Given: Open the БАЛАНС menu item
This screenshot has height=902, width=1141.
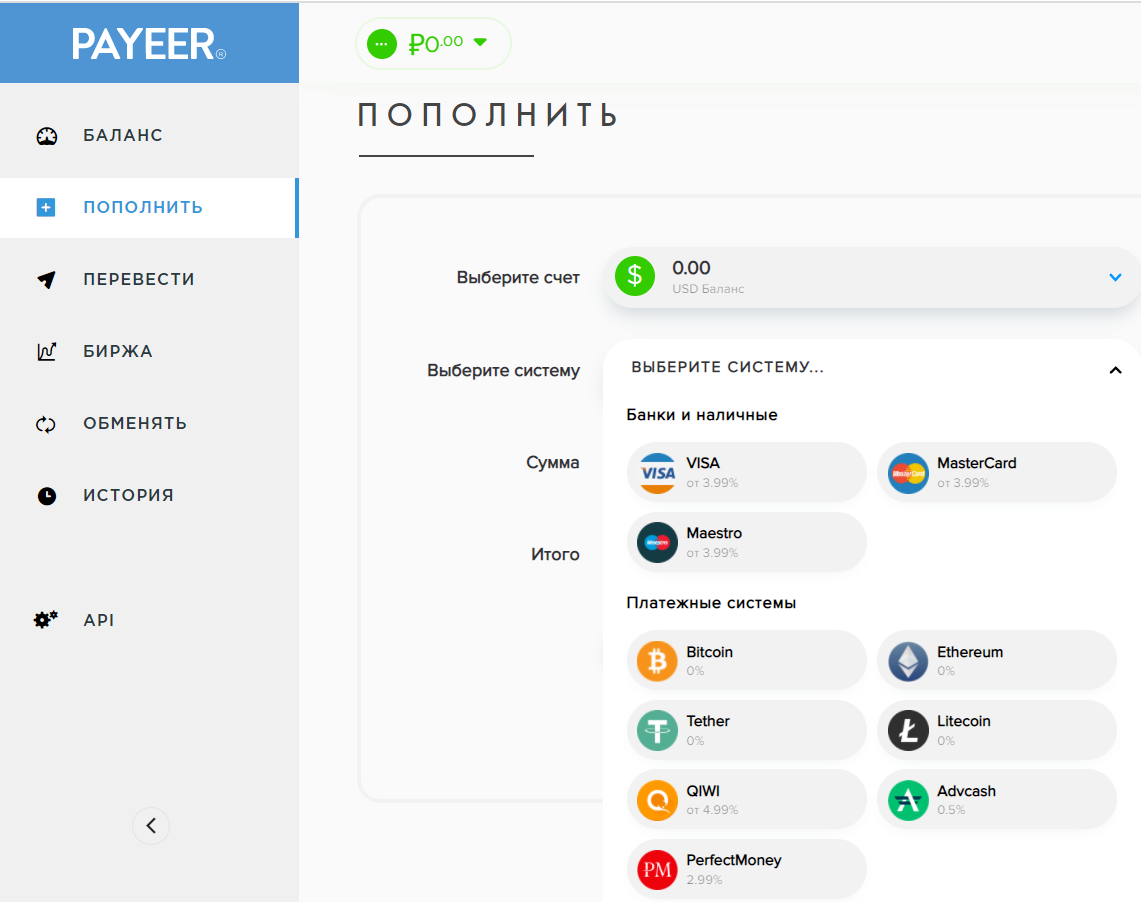Looking at the screenshot, I should pyautogui.click(x=149, y=135).
